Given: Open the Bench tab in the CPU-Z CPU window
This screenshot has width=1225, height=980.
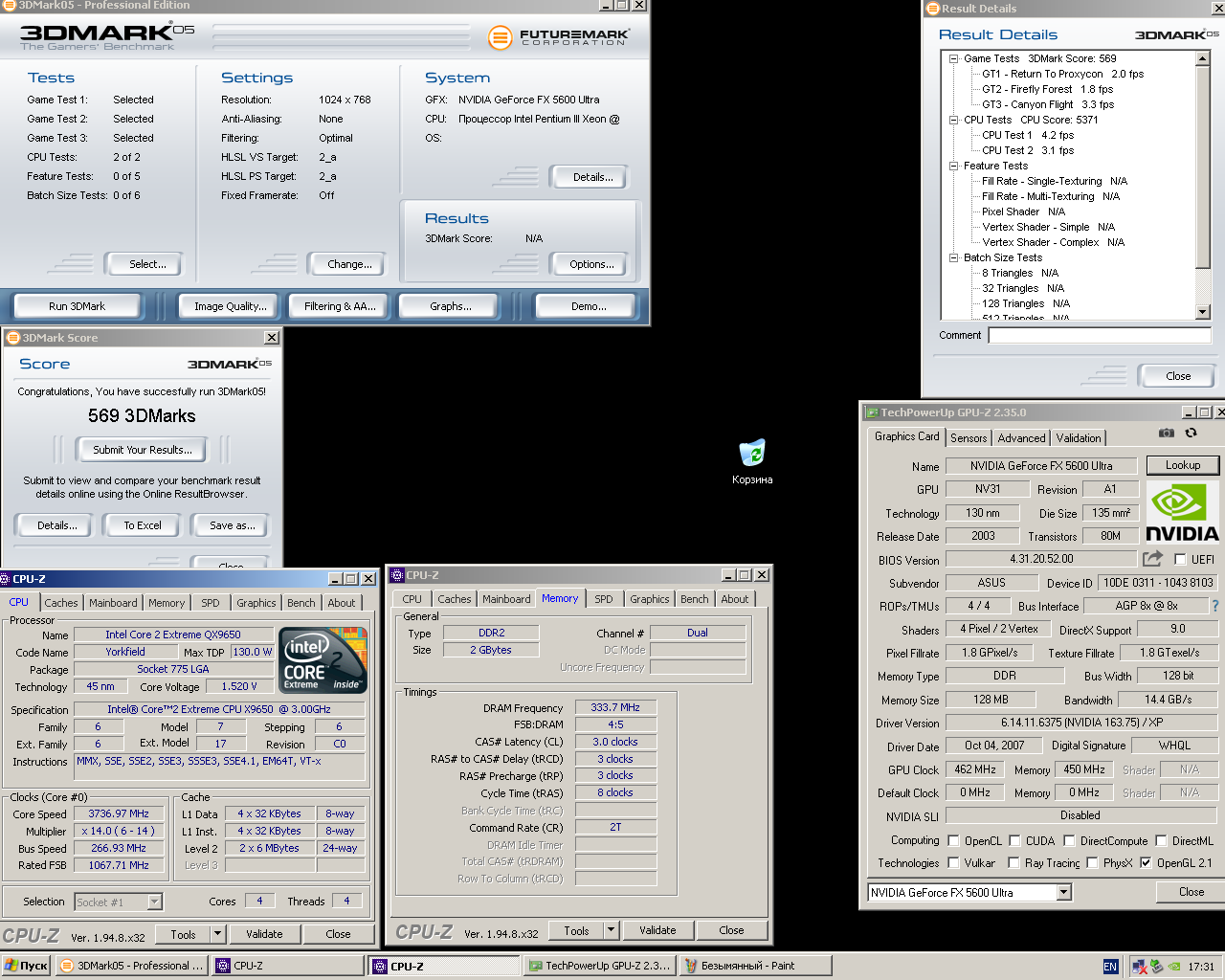Looking at the screenshot, I should pyautogui.click(x=301, y=603).
